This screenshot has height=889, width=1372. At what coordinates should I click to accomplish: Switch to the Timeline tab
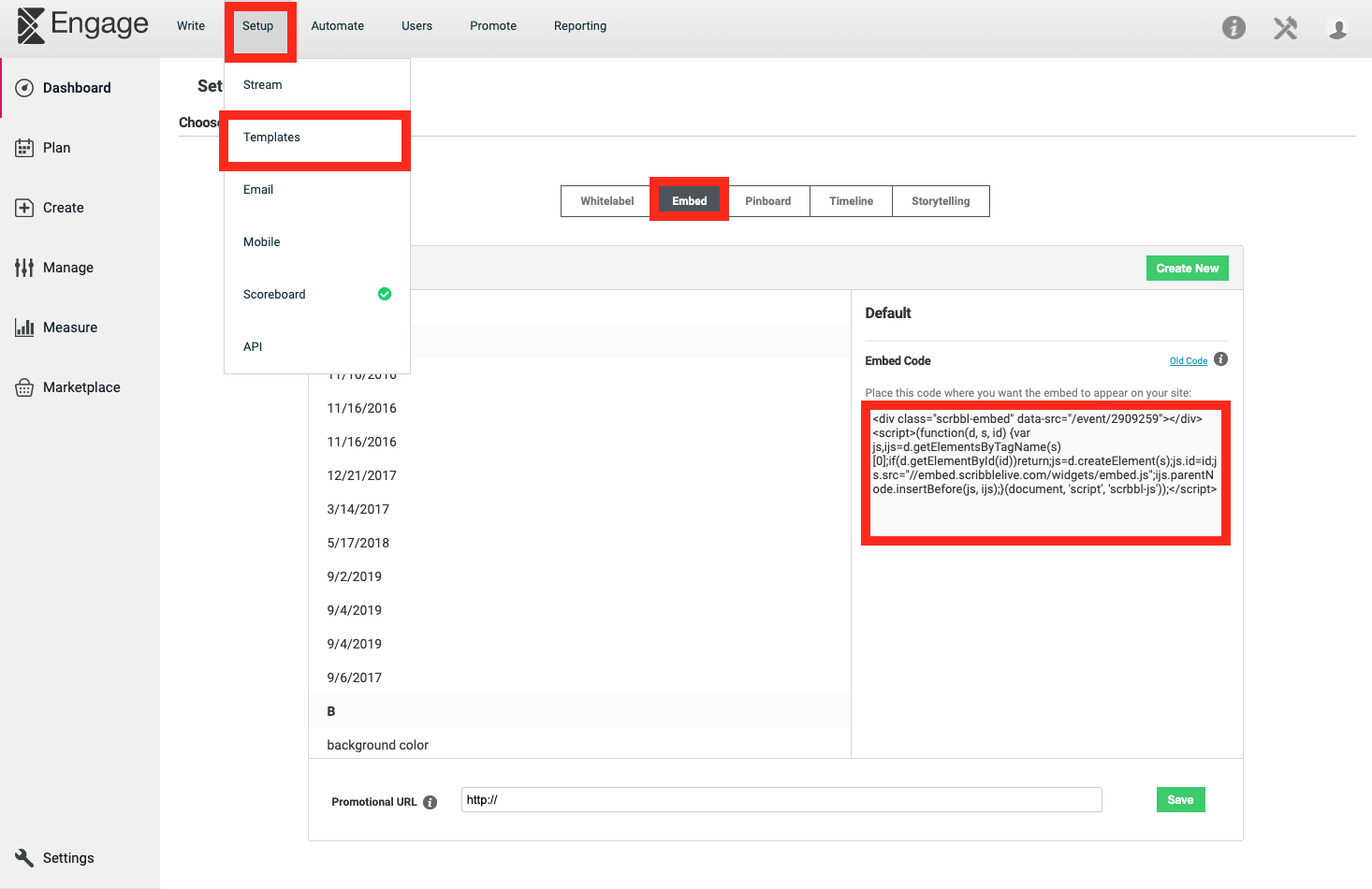[x=852, y=201]
